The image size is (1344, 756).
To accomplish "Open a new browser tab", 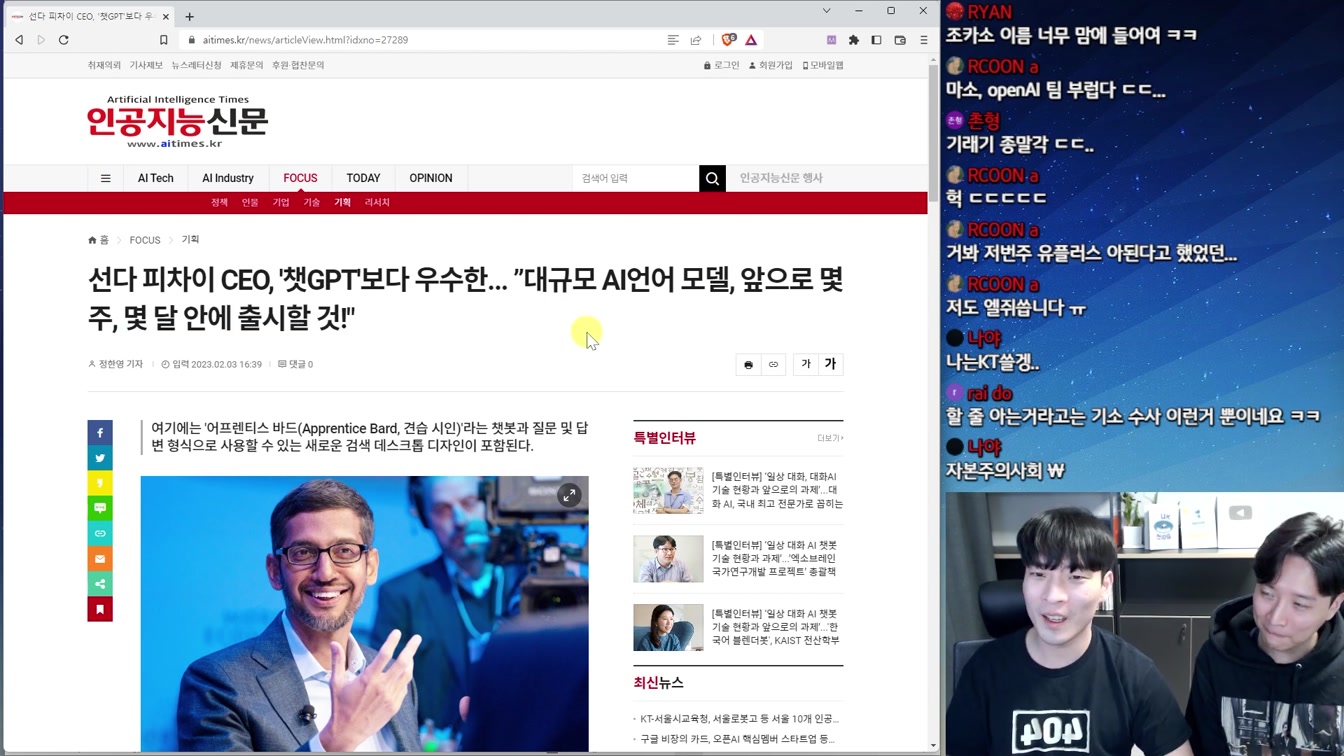I will point(189,16).
